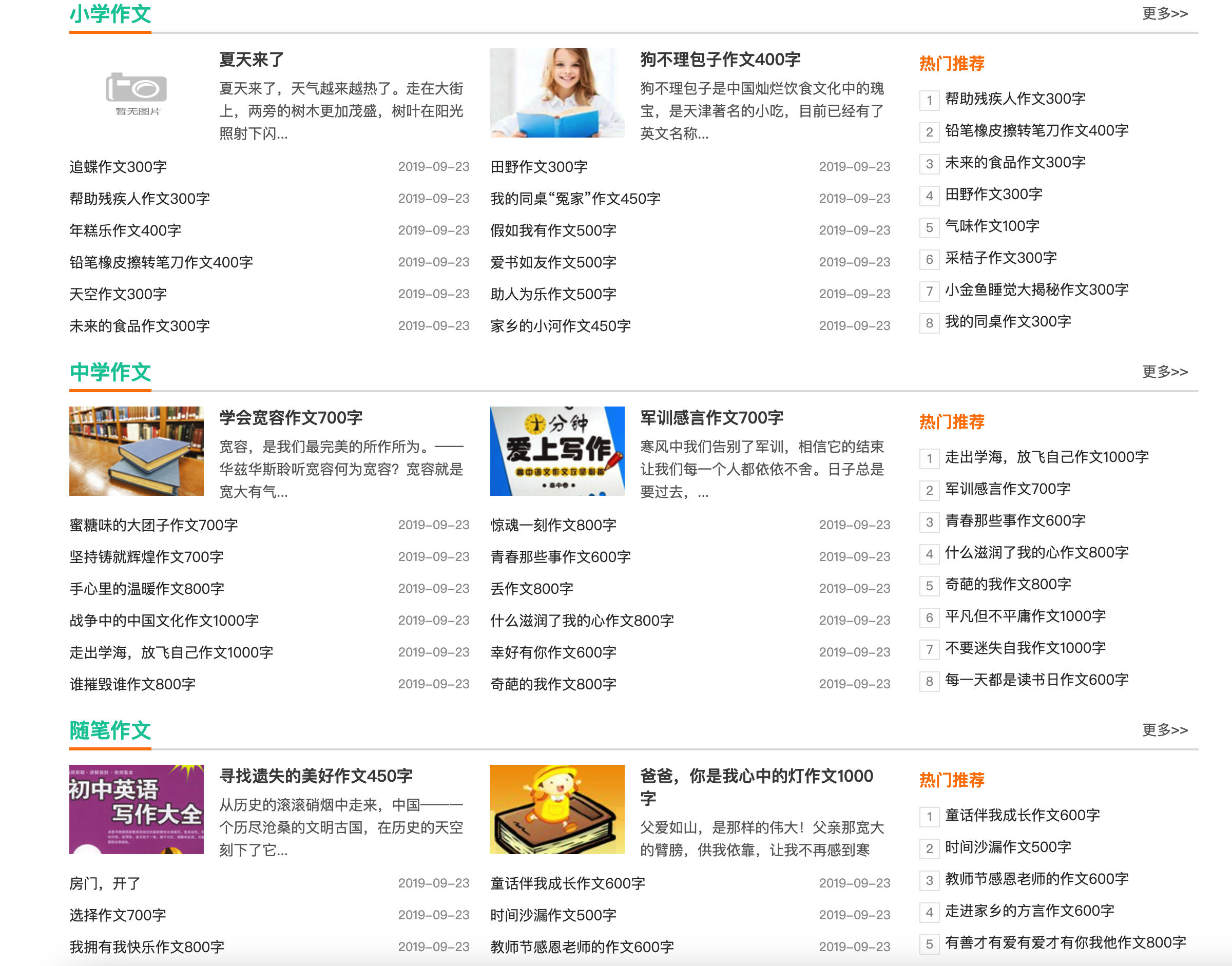The width and height of the screenshot is (1232, 966).
Task: Open article title 军训感言作文700字
Action: click(711, 417)
